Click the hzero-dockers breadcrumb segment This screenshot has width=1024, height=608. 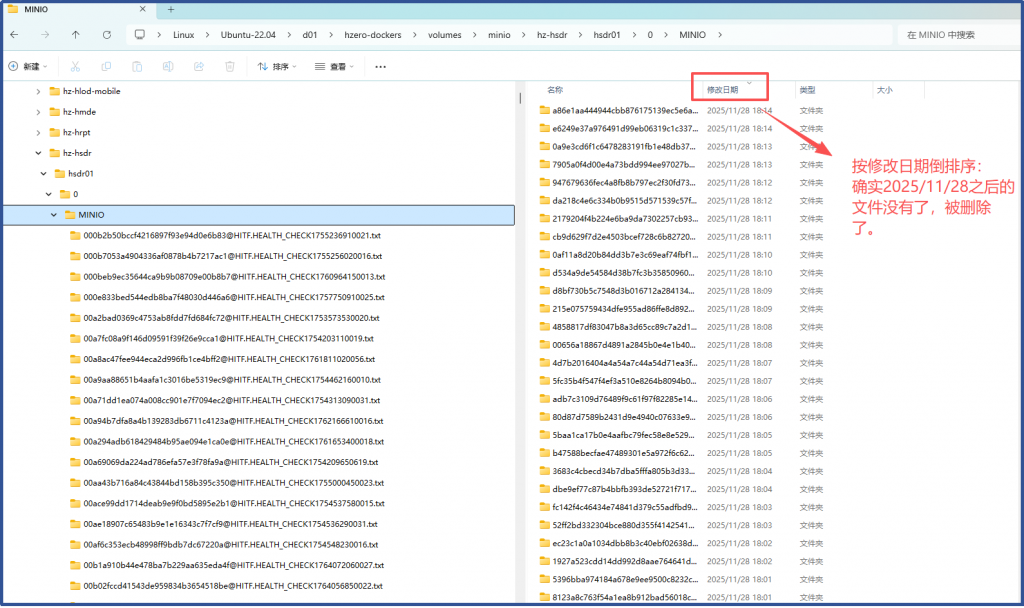(x=378, y=34)
